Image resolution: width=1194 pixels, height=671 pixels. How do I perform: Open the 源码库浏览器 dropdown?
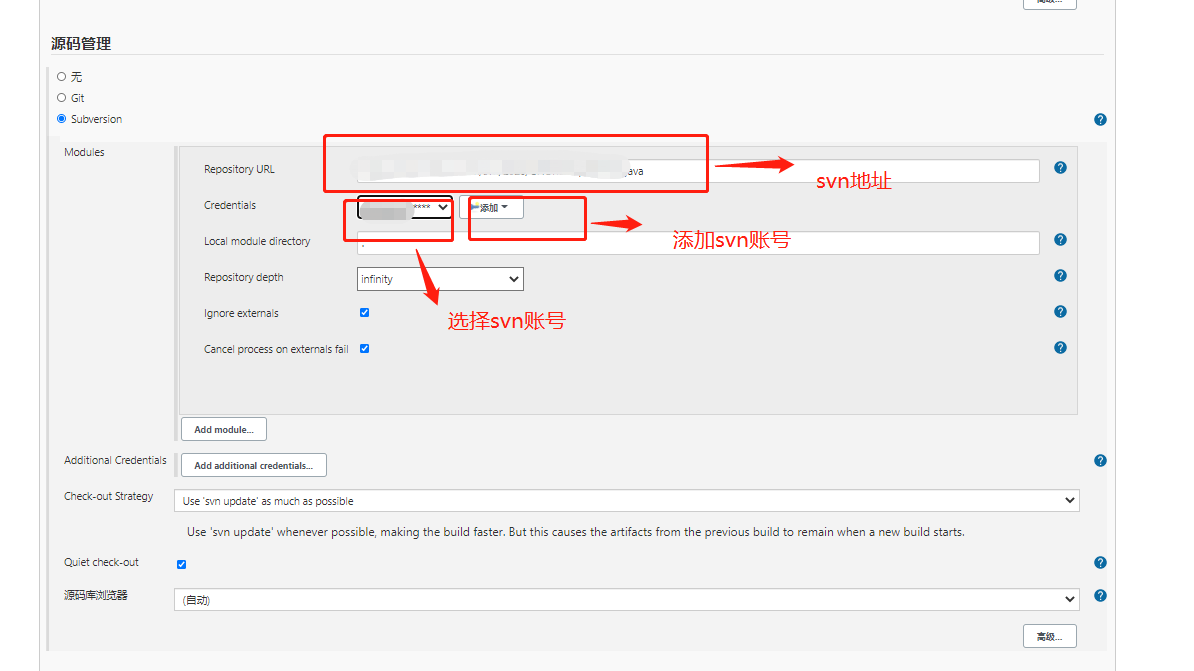627,599
